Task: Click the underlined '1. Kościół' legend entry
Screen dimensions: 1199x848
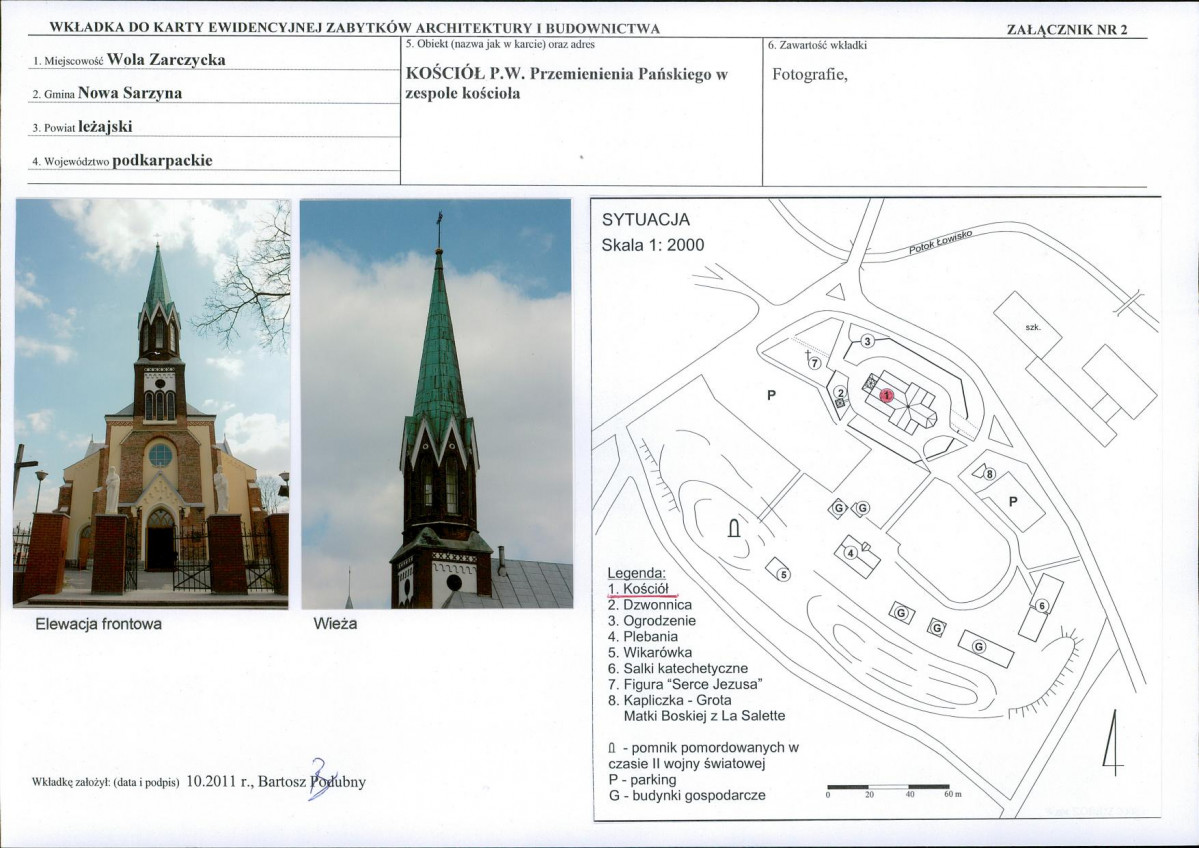Action: pos(638,589)
